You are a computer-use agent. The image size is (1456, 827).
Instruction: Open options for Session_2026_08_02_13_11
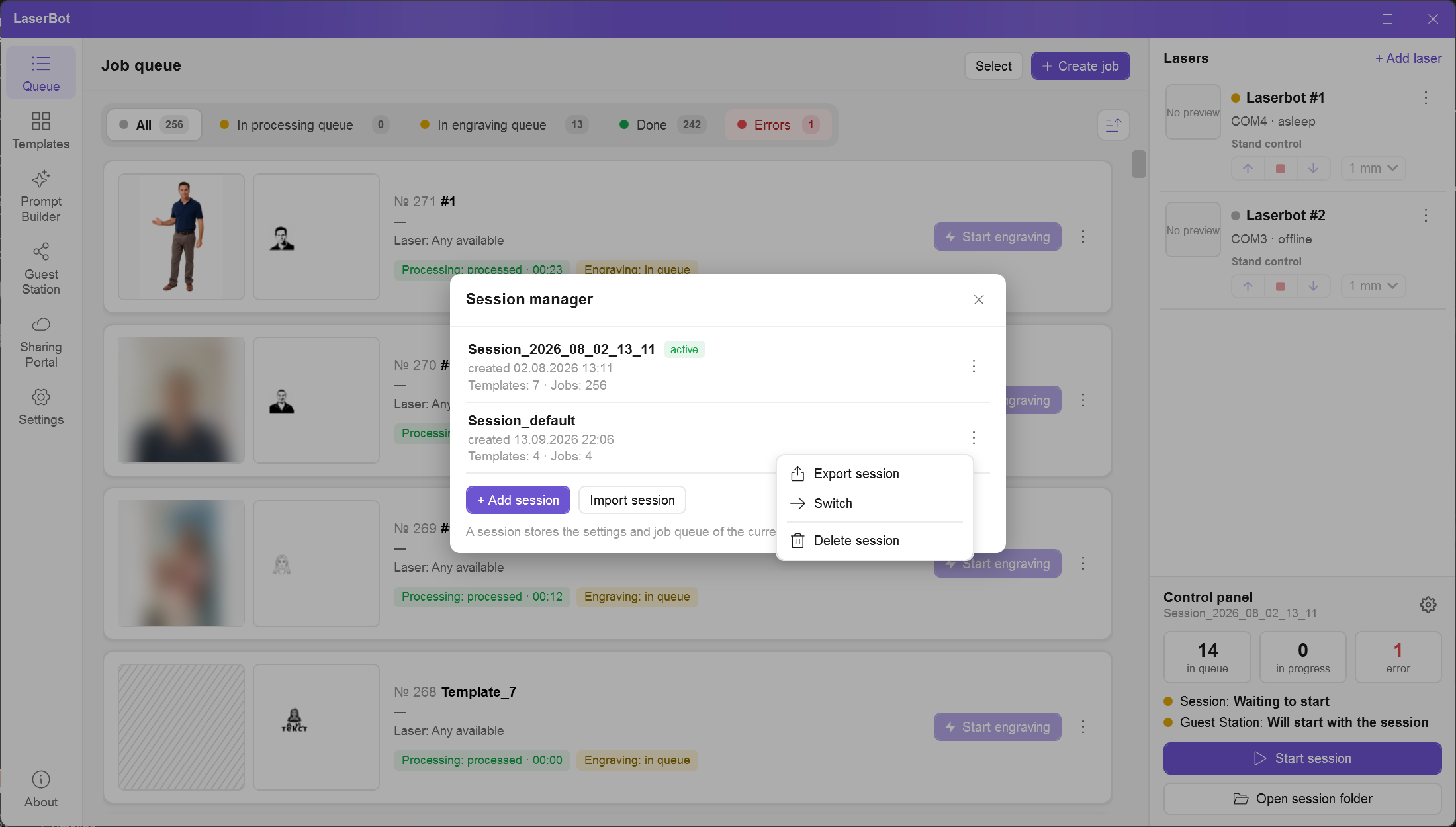click(x=974, y=367)
